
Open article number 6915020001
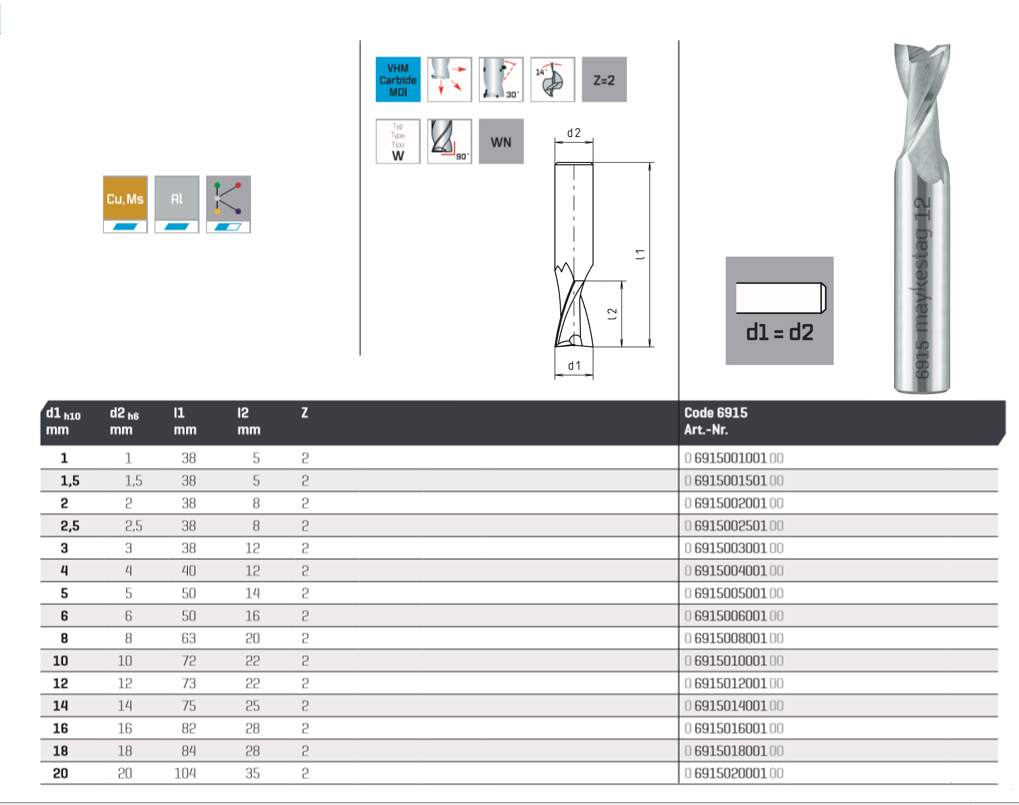(733, 773)
